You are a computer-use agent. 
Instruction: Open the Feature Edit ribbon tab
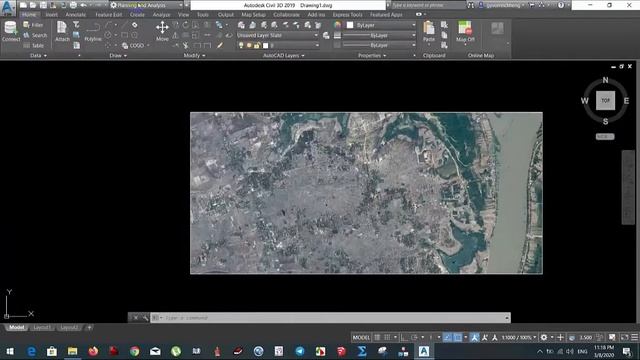(x=109, y=15)
